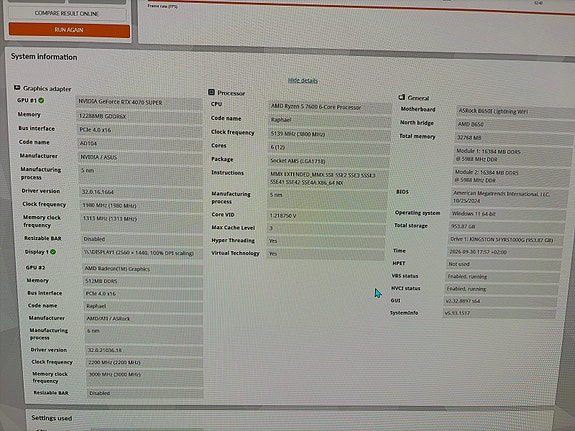575x431 pixels.
Task: Click the Socket AM5 (LGA1718) package value
Action: (x=328, y=161)
